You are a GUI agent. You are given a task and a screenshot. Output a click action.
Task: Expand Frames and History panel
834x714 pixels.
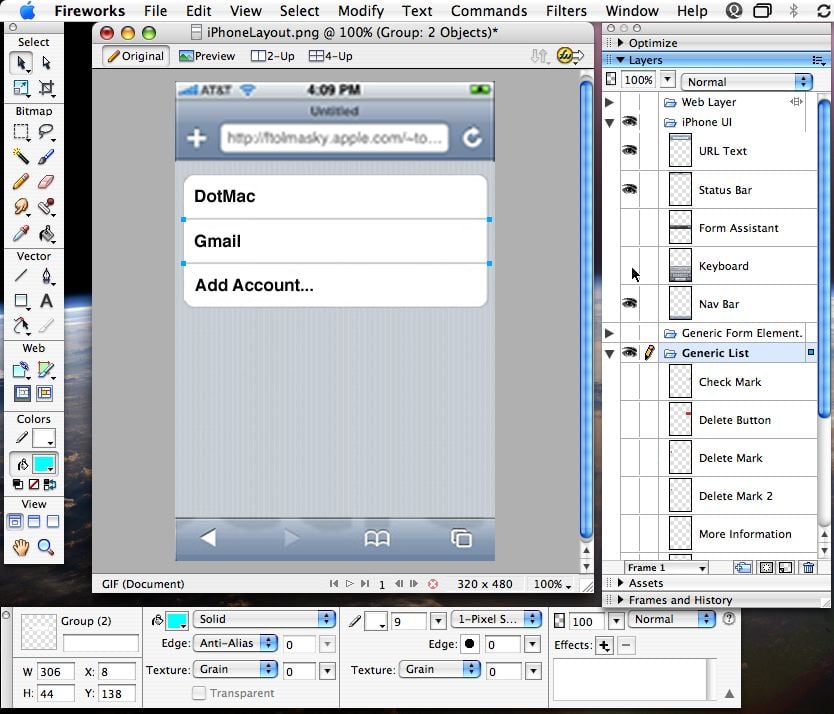(621, 600)
